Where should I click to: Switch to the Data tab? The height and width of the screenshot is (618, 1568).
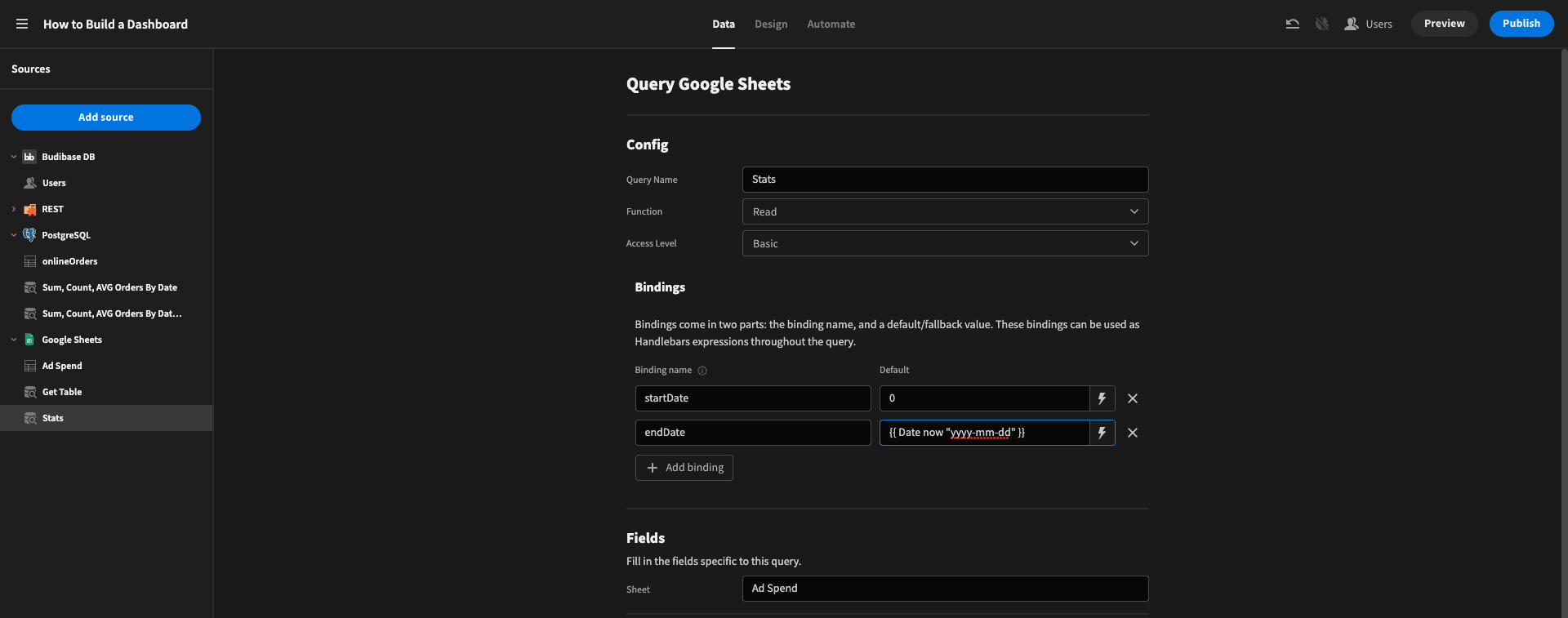(723, 24)
